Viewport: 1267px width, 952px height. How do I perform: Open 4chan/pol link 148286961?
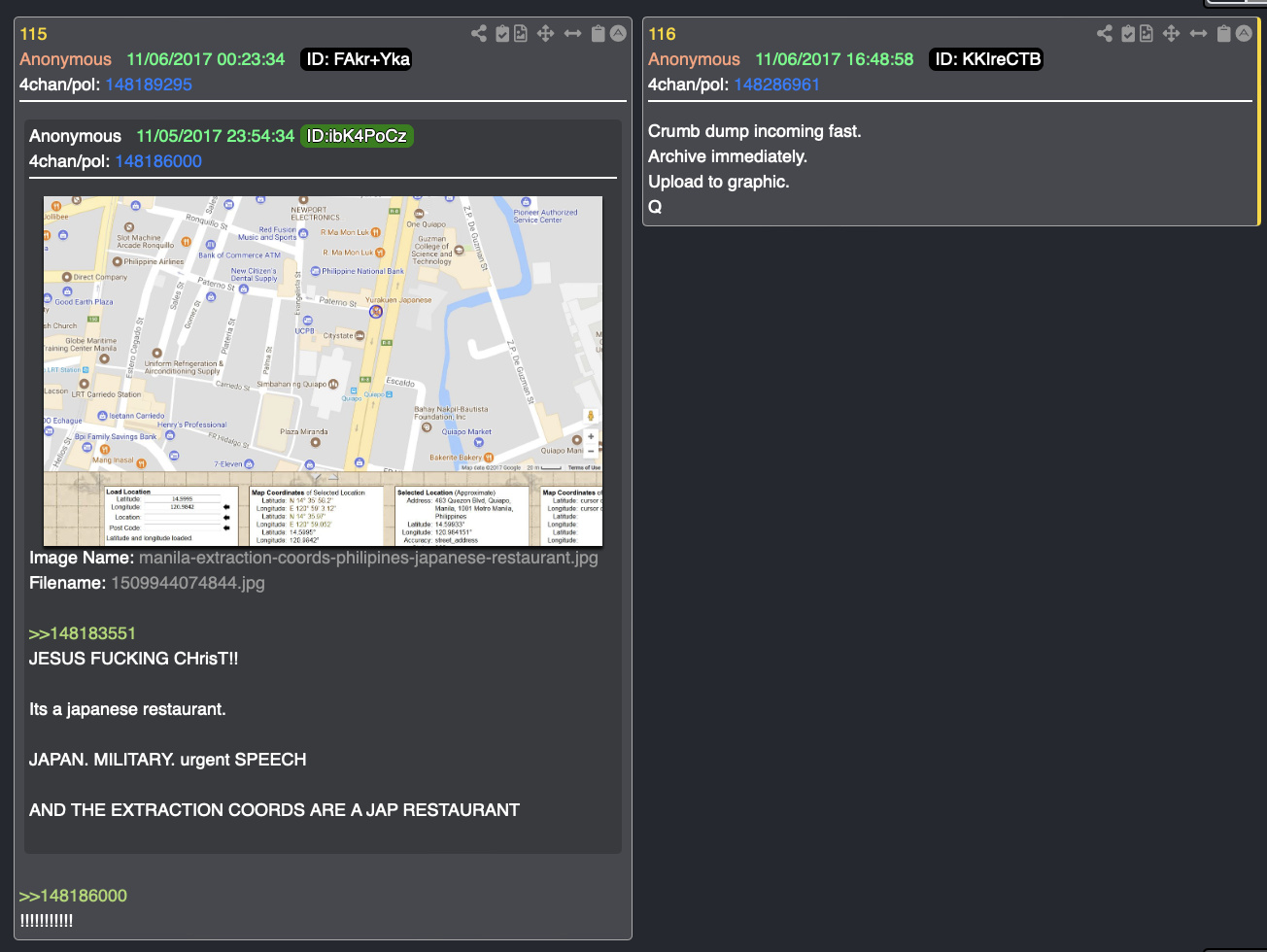[777, 85]
